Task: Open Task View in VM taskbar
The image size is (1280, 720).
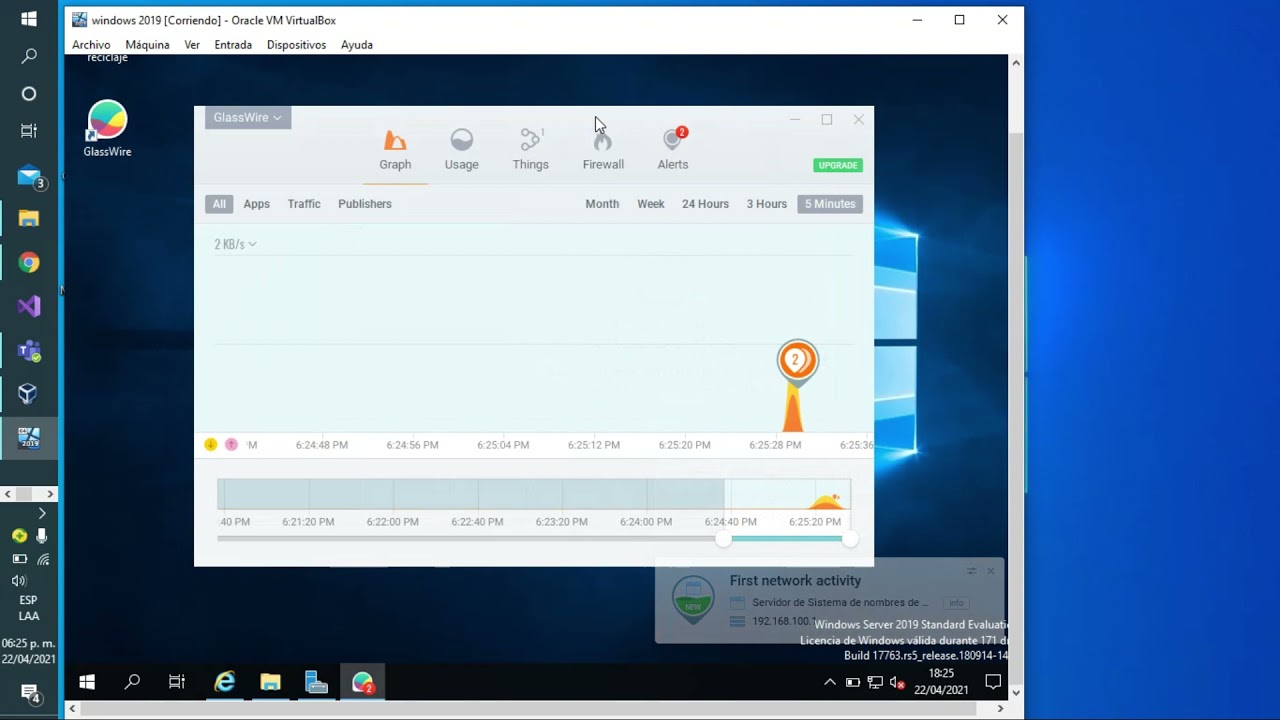Action: point(177,682)
